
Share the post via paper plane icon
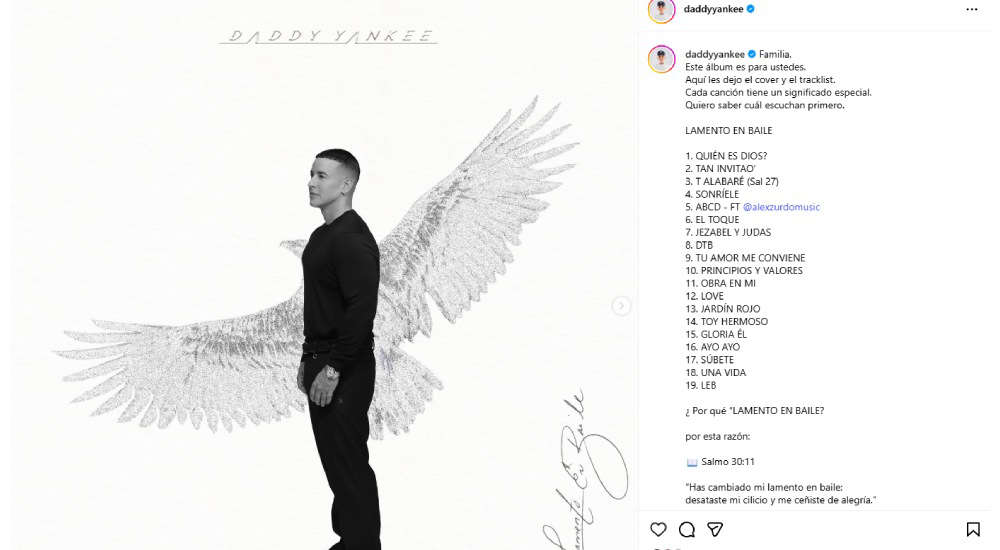(715, 529)
